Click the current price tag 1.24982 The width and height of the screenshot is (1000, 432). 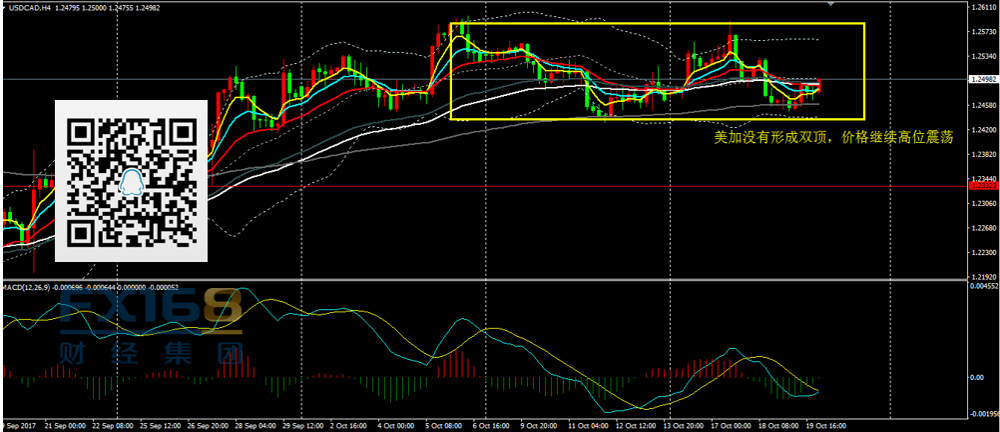[x=982, y=79]
